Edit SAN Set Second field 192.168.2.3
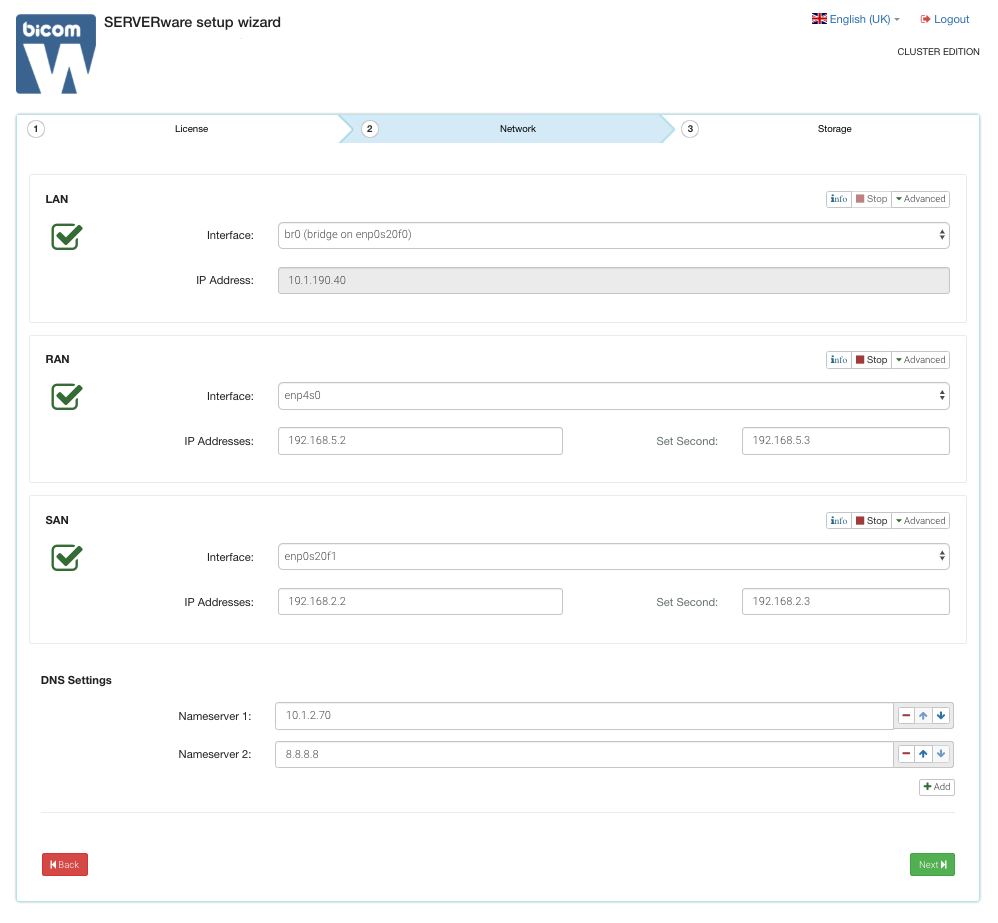 [x=845, y=602]
